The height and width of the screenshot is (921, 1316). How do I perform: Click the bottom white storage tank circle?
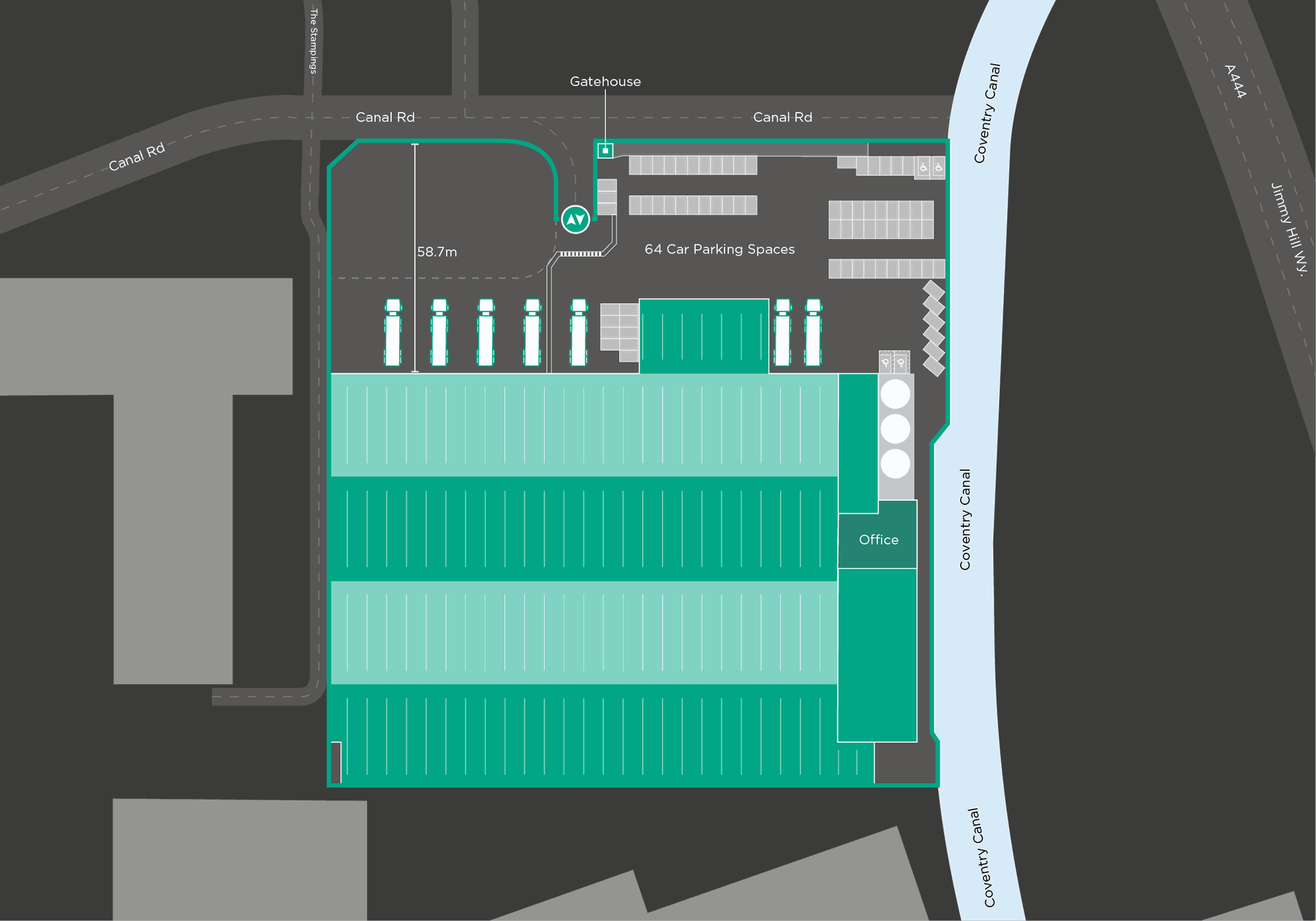[896, 464]
